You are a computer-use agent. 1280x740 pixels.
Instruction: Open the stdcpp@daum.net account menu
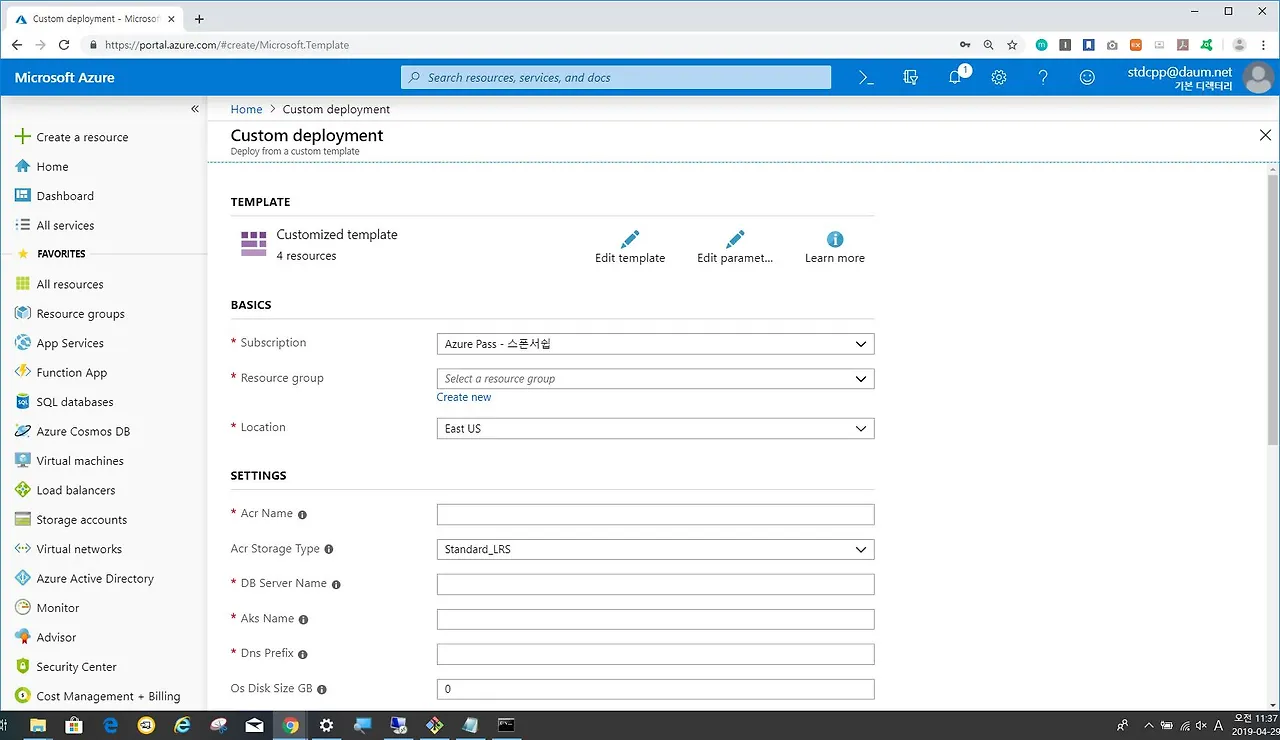[x=1198, y=77]
